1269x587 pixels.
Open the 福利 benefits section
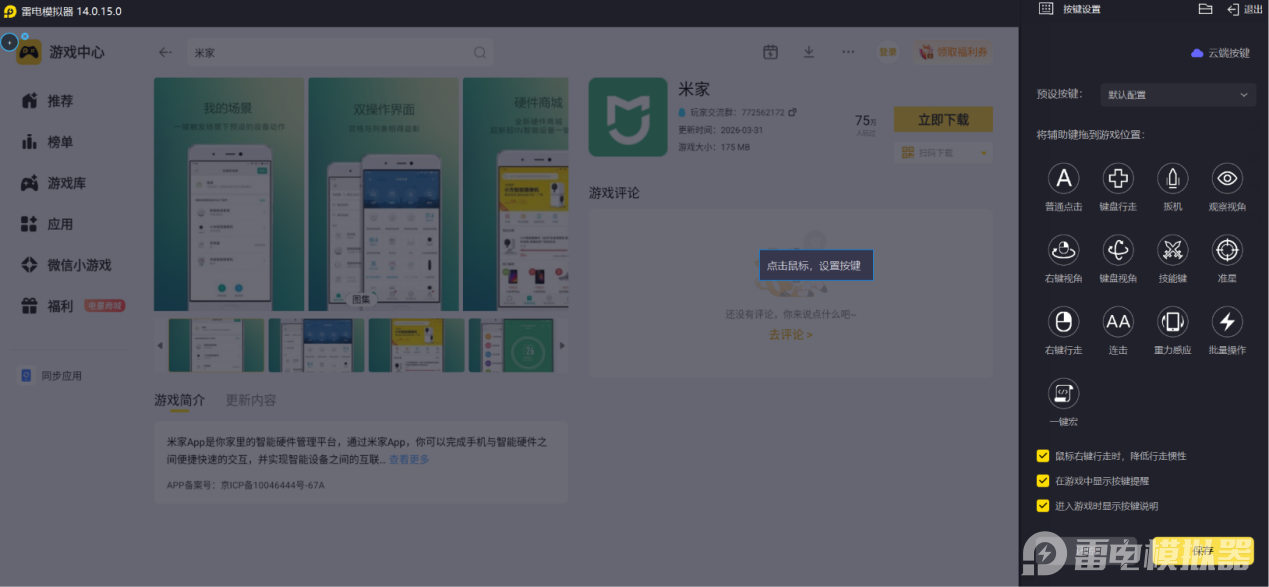[60, 306]
